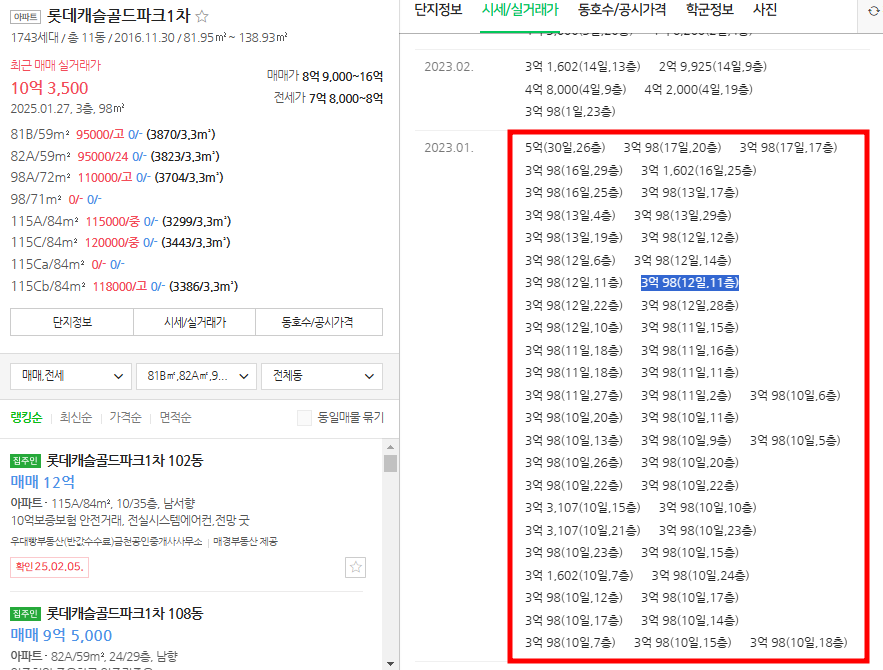Click 매경부동산 제공 provider text

point(245,542)
